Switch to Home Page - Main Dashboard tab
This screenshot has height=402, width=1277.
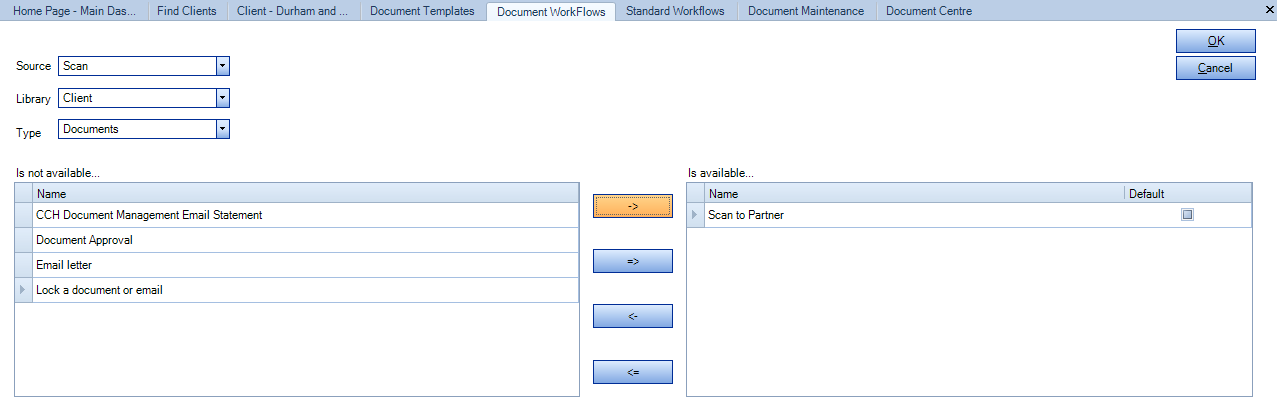point(73,11)
